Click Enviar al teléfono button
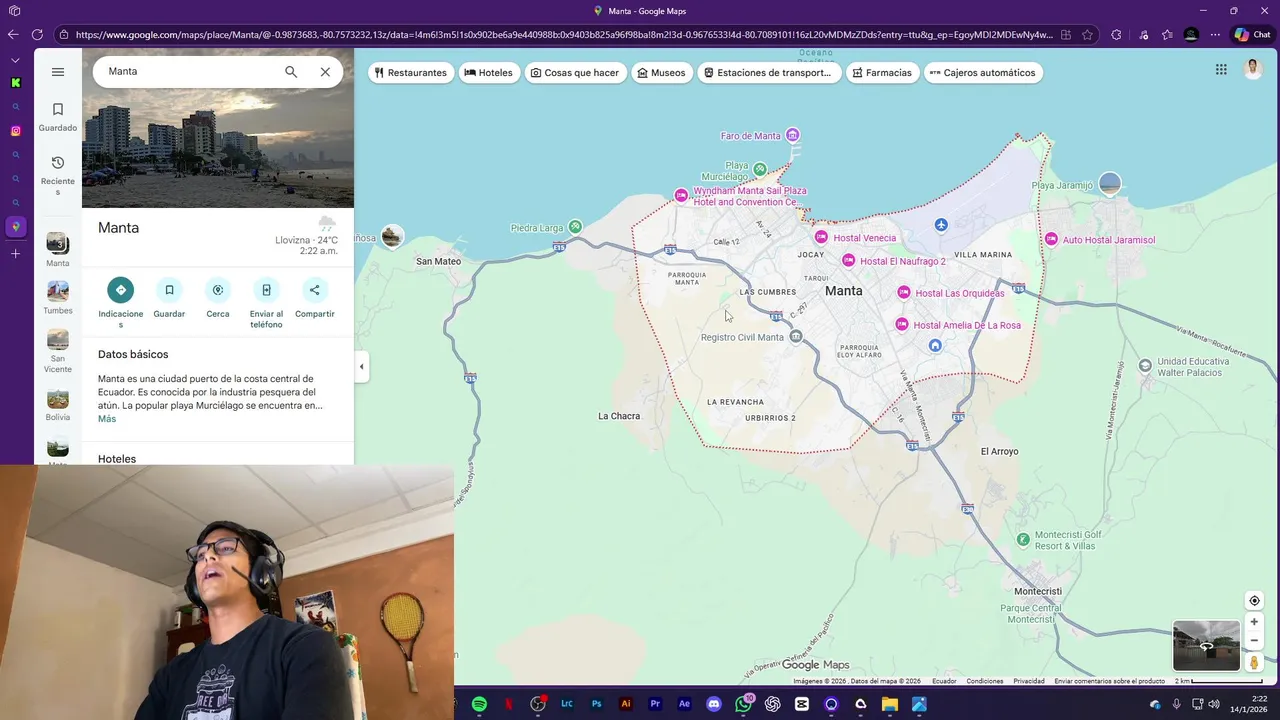 click(x=266, y=302)
